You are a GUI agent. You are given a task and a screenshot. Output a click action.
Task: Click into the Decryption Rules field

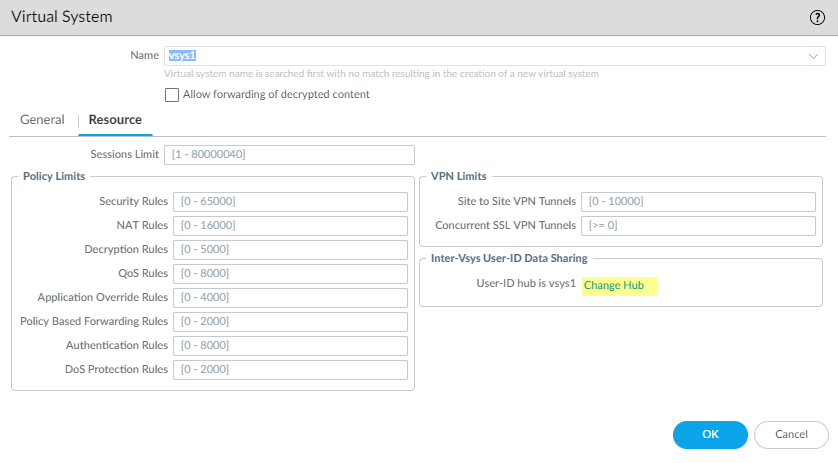(x=290, y=250)
